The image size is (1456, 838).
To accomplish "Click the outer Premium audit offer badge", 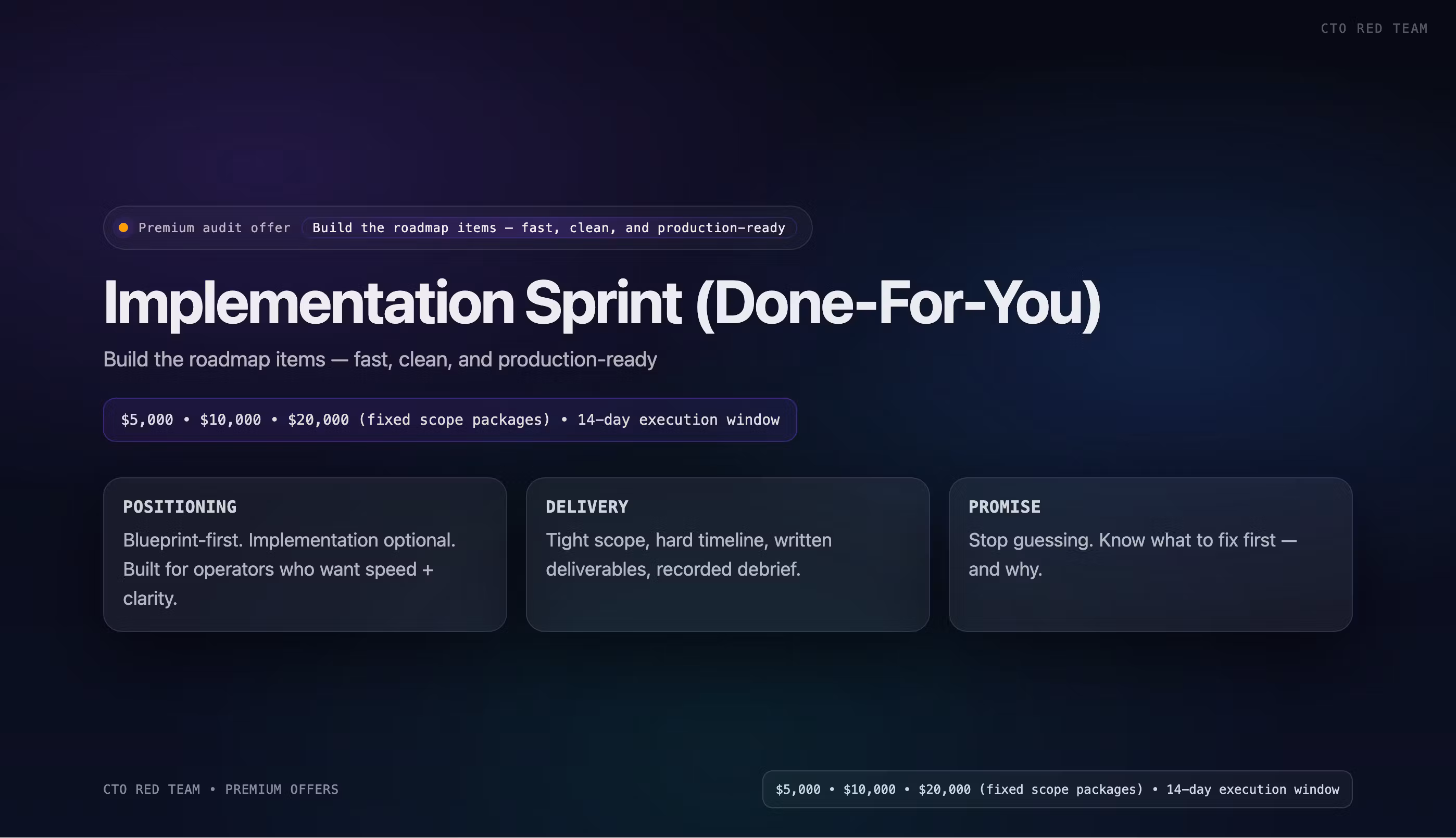I will coord(457,228).
